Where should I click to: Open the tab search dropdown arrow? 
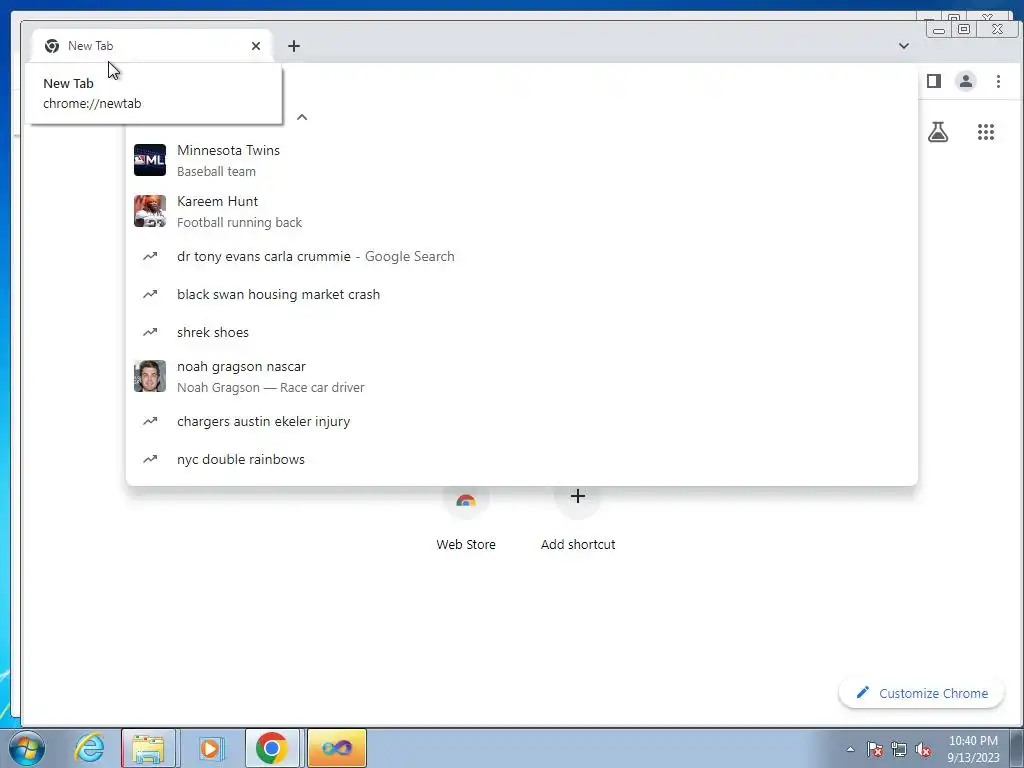(904, 46)
